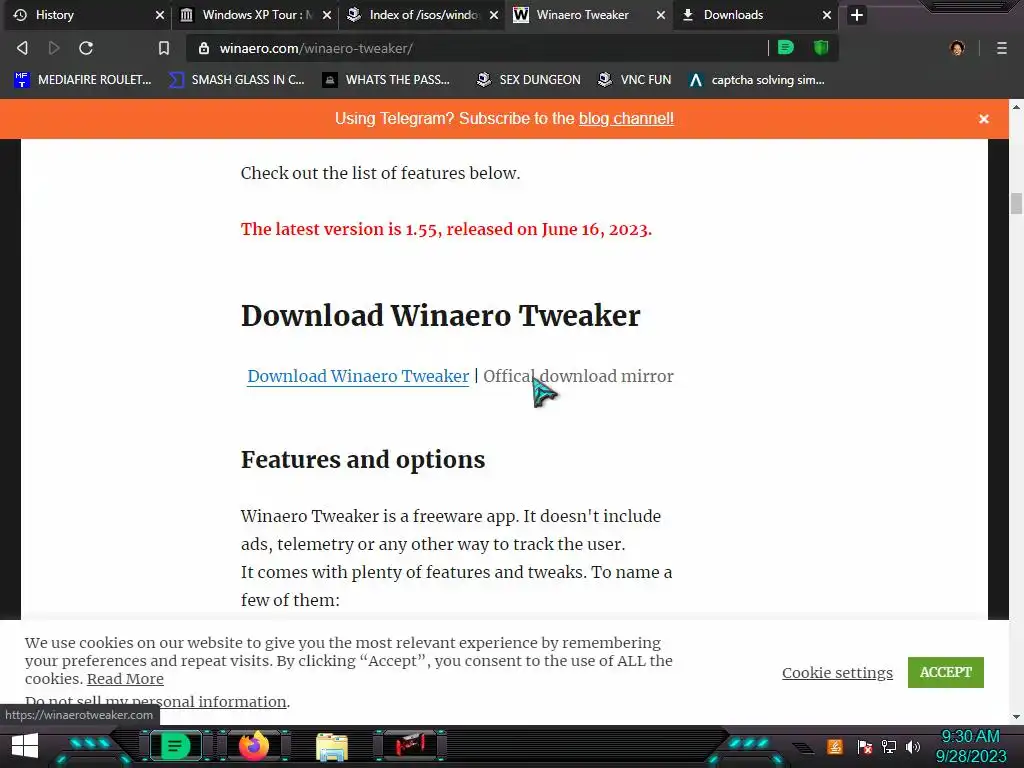Click the Features and options heading
The height and width of the screenshot is (768, 1024).
(x=362, y=459)
